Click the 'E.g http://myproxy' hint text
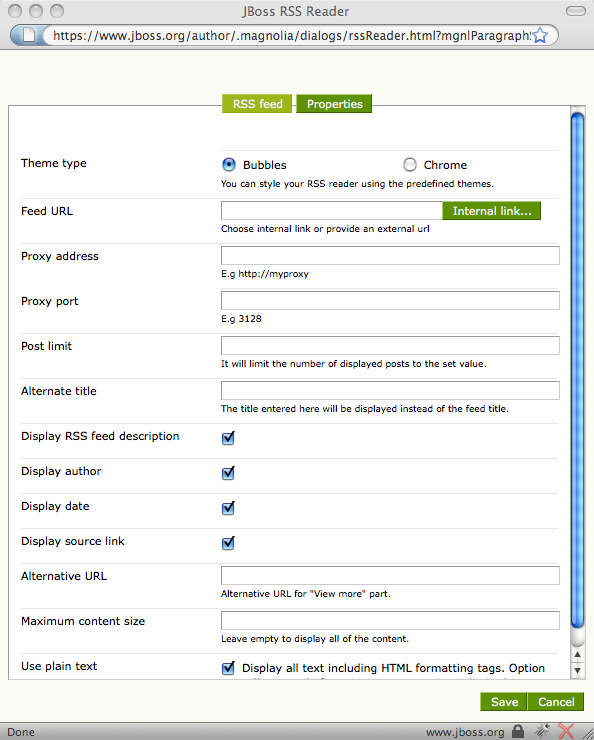594x740 pixels. (x=265, y=274)
